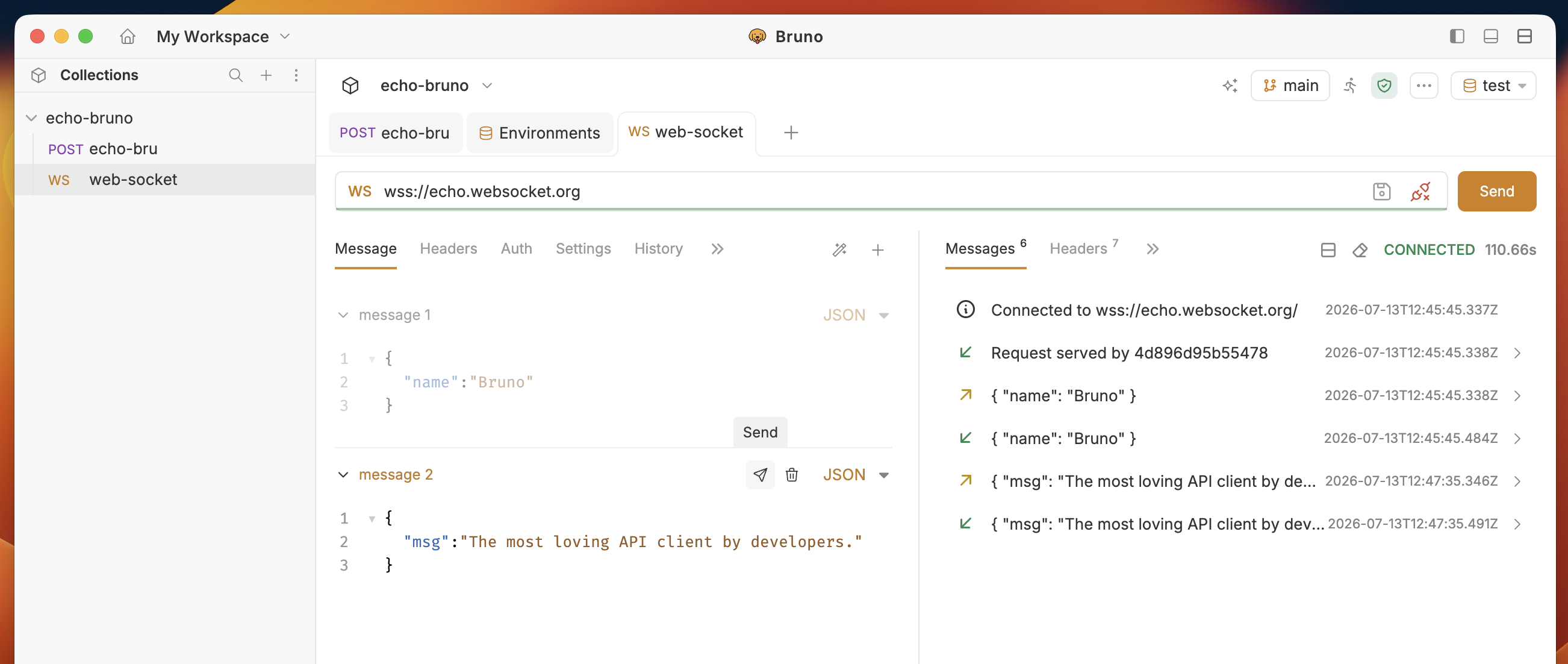Click the 12:45:45.338Z sent name Bruno message
This screenshot has height=664, width=1568.
1238,395
